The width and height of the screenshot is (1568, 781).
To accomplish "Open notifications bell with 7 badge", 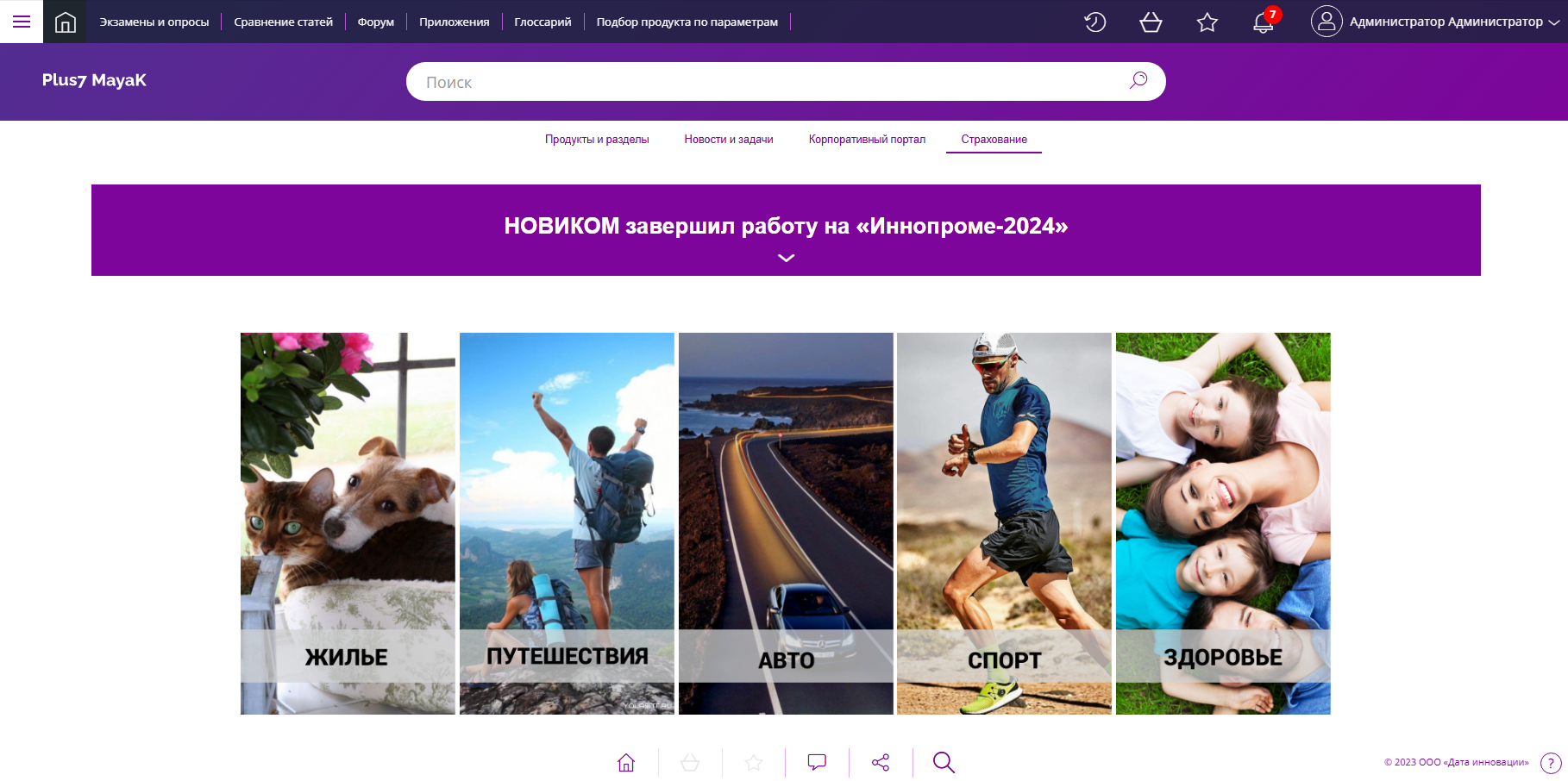I will [1264, 22].
